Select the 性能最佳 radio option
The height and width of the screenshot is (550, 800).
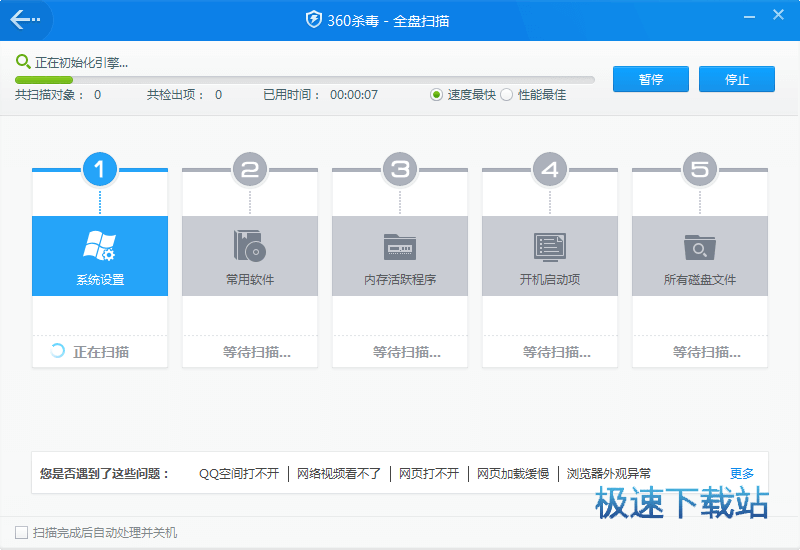coord(506,95)
